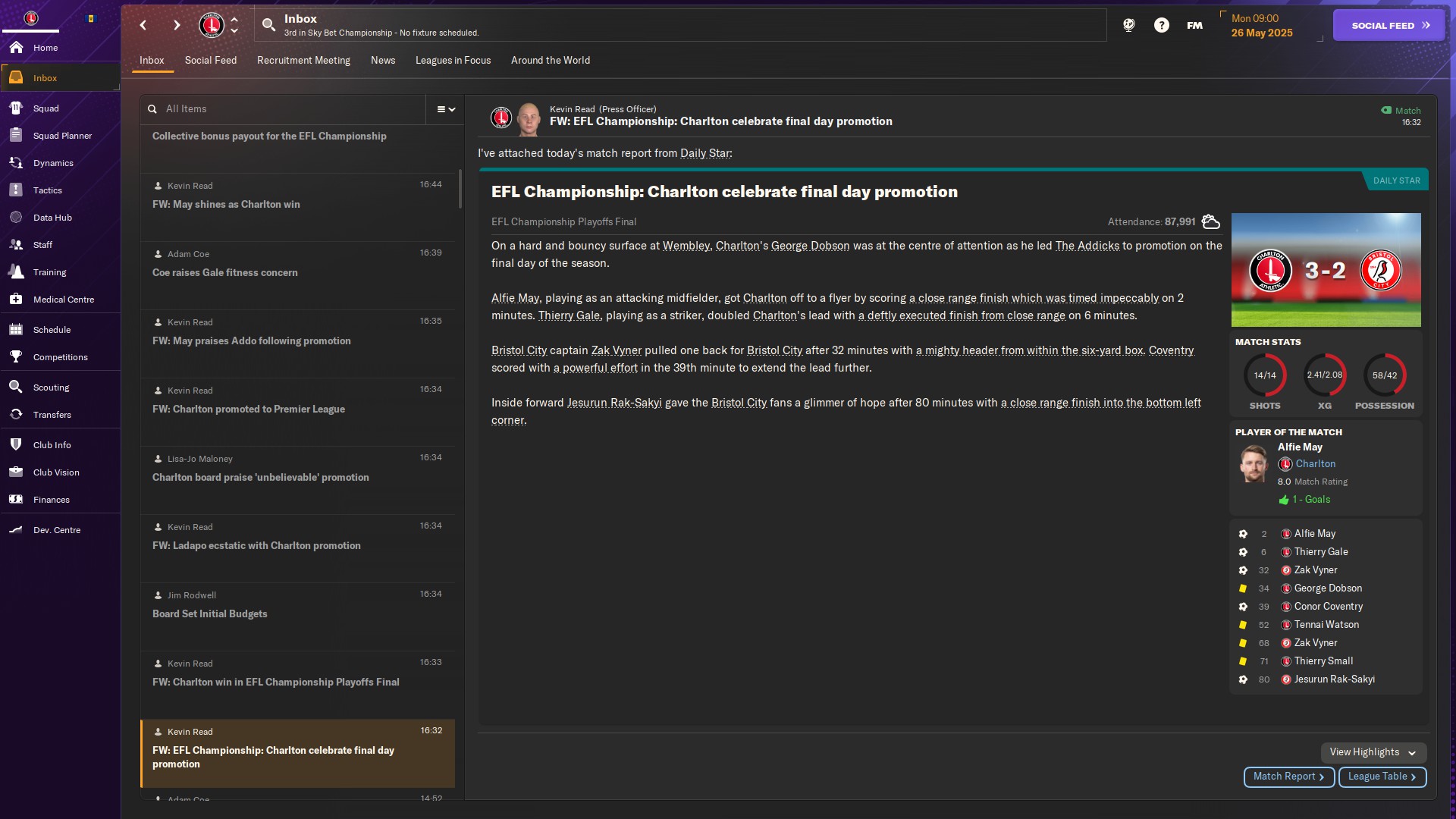Click the club selector up-down chevrons
1456x819 pixels.
click(234, 25)
